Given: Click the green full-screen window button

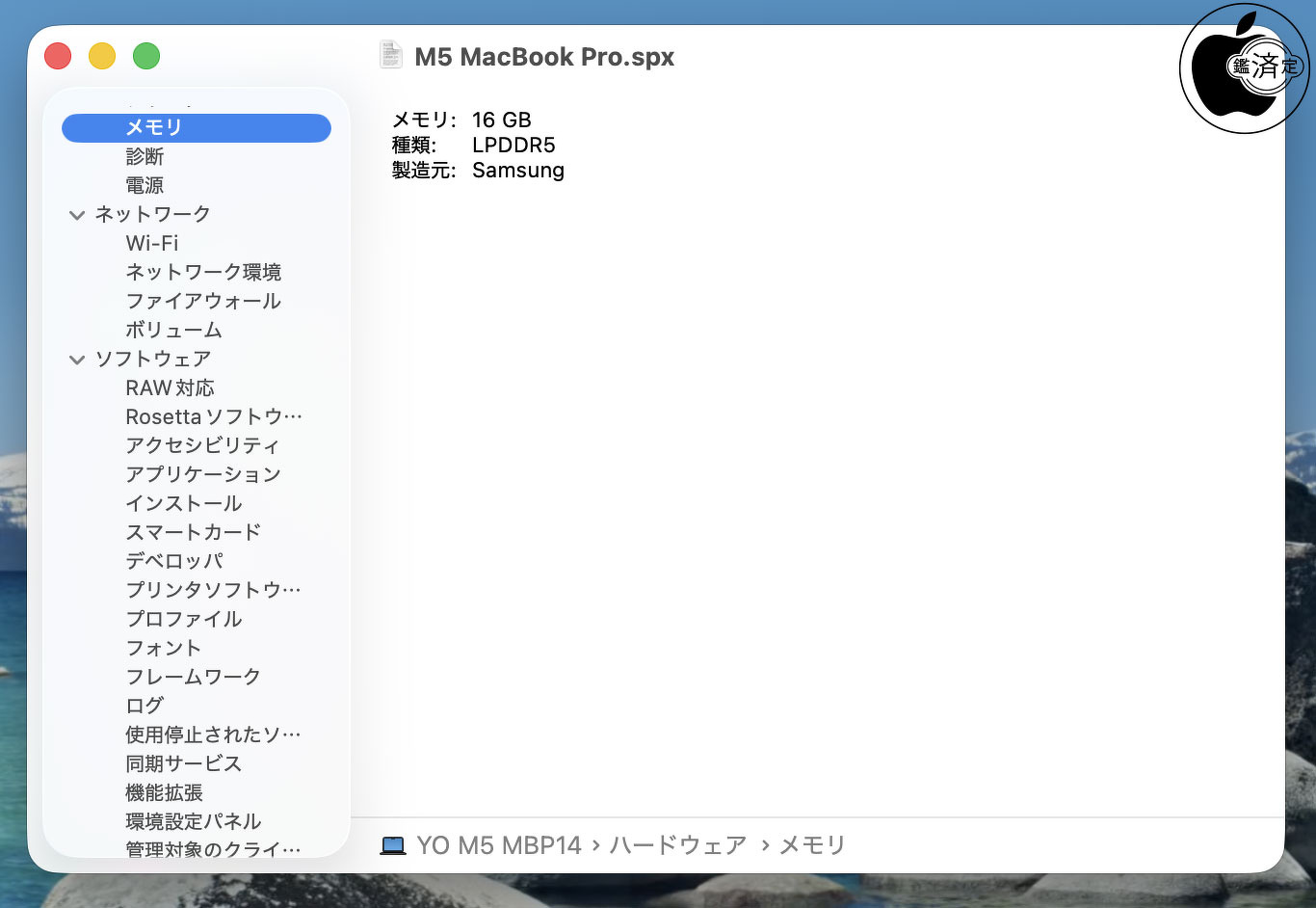Looking at the screenshot, I should [x=146, y=56].
